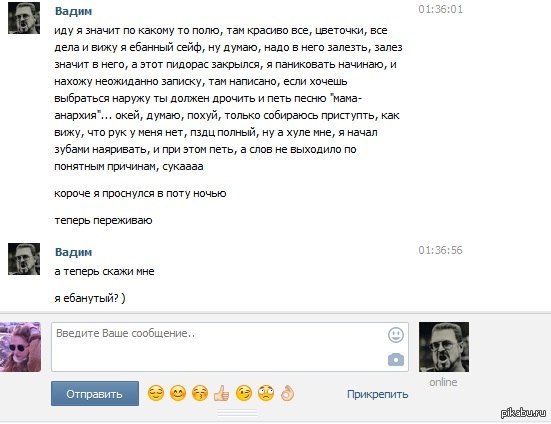Click the input resize handle below emojis
Image resolution: width=551 pixels, height=424 pixels.
(x=237, y=413)
